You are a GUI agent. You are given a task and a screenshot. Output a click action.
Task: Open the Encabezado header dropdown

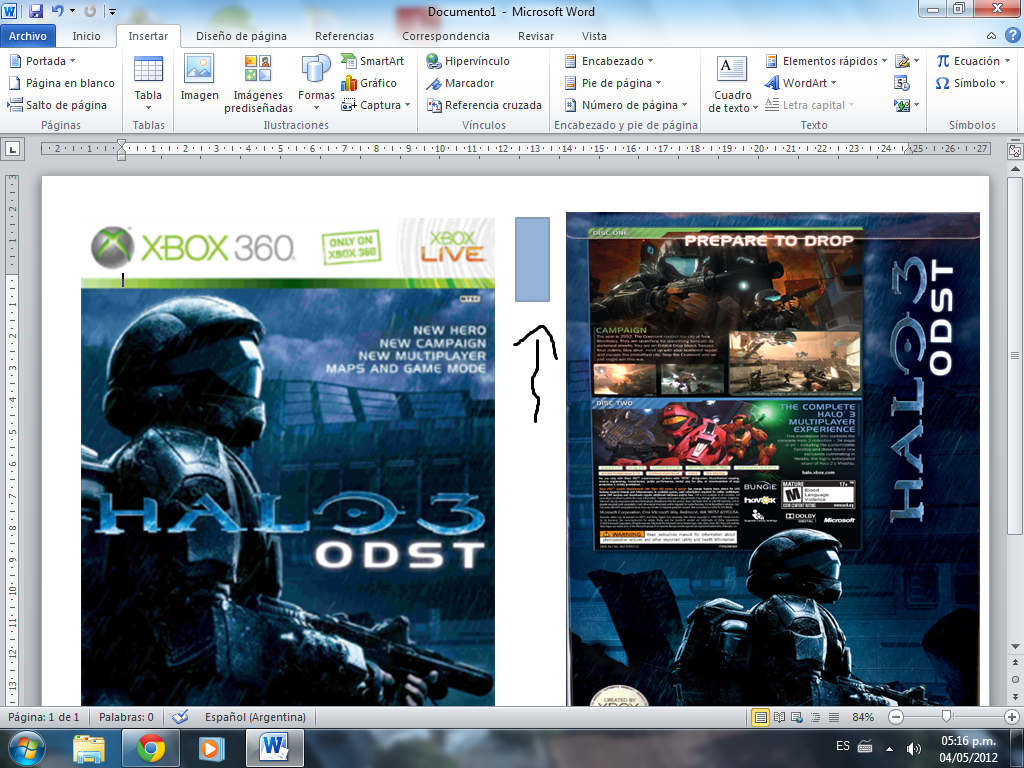pos(609,61)
